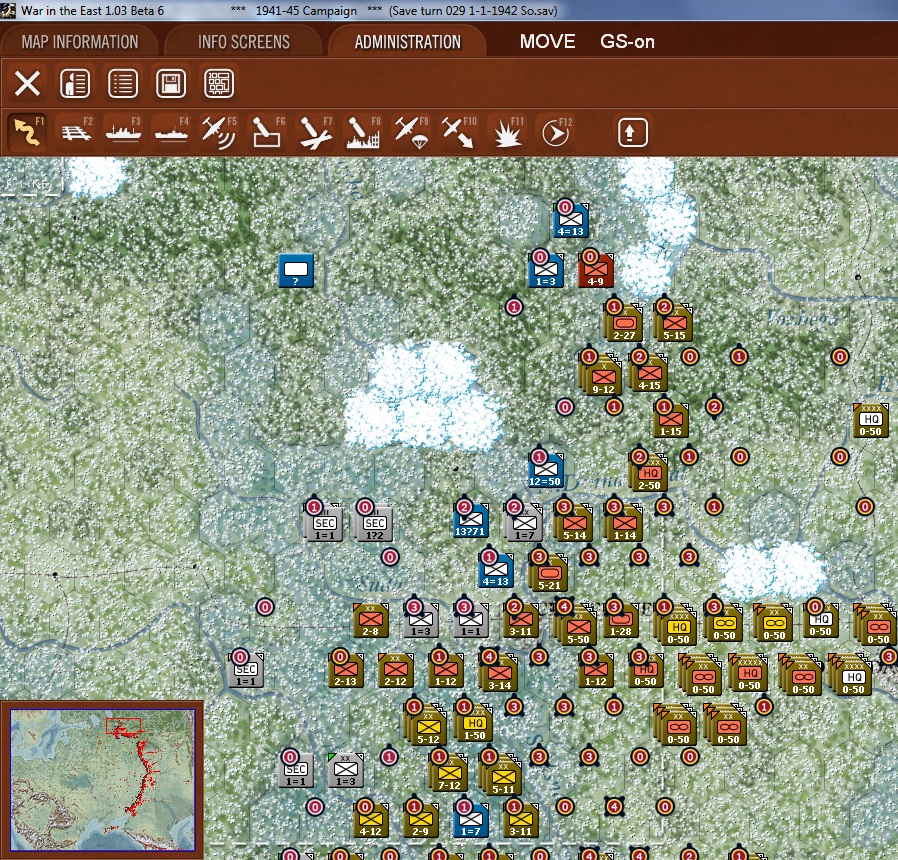Select the F8 bomb city mode icon

pos(363,132)
